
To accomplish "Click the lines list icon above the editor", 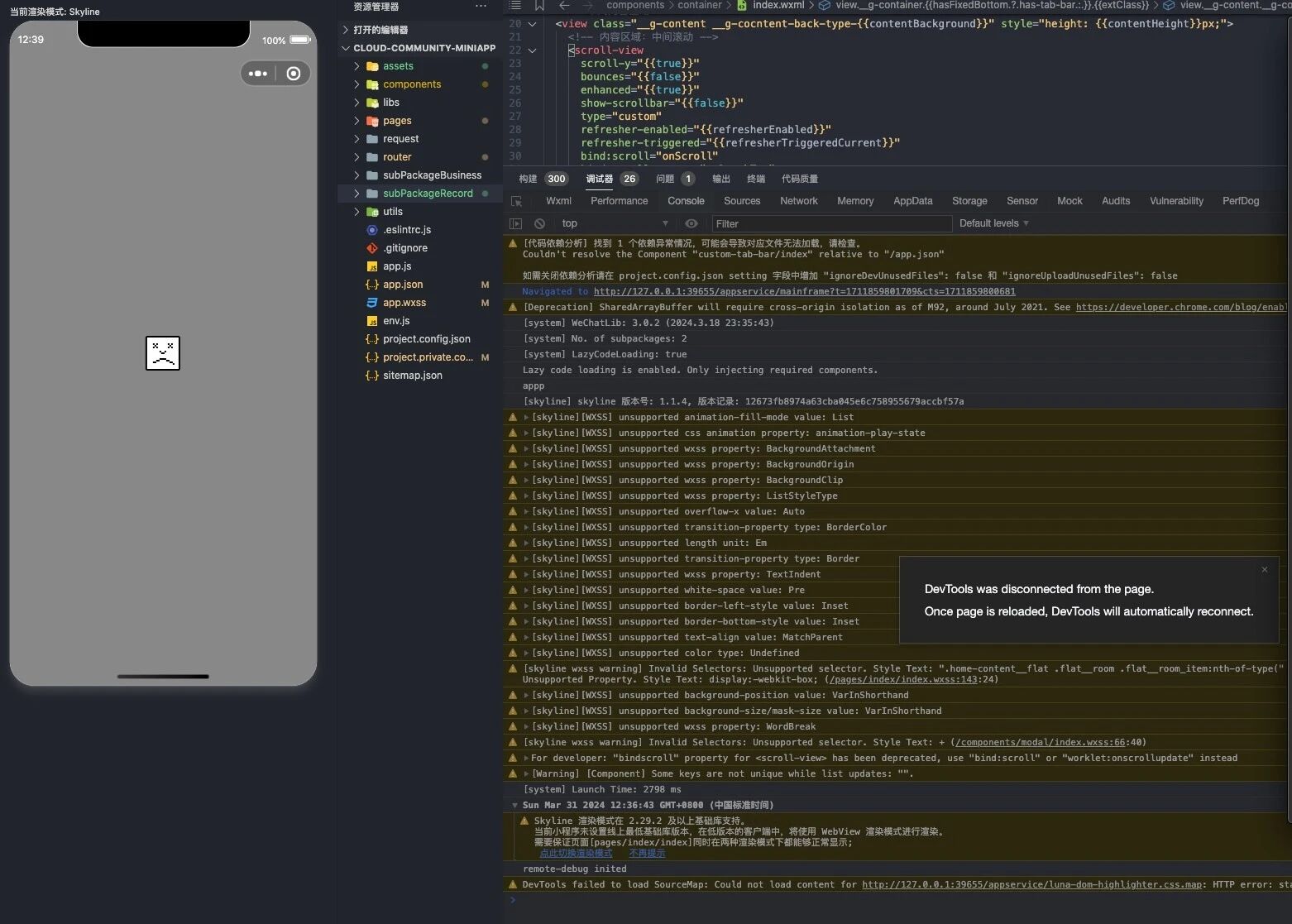I will click(515, 5).
